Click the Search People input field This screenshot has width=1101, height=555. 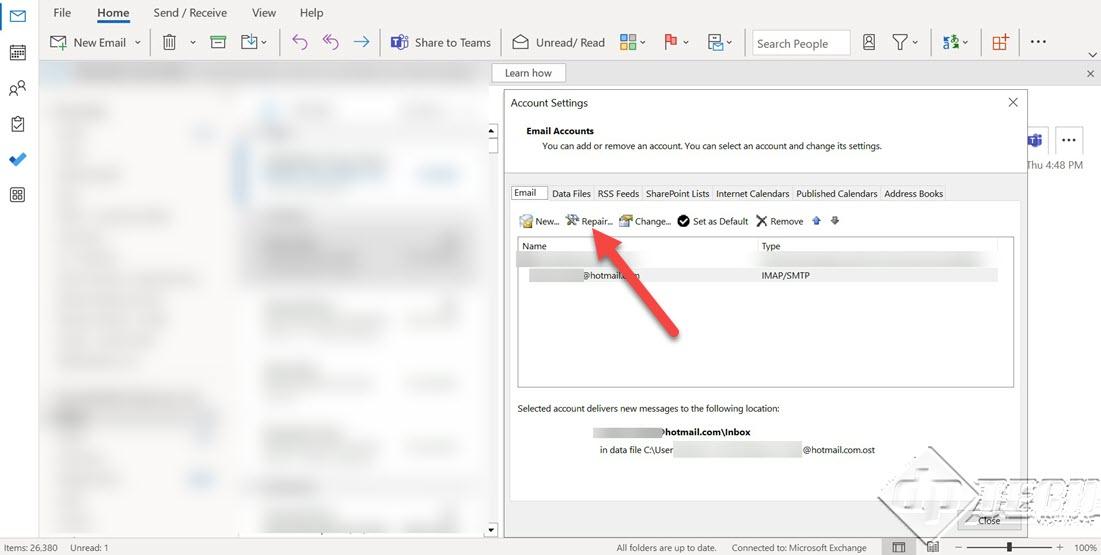pos(801,44)
